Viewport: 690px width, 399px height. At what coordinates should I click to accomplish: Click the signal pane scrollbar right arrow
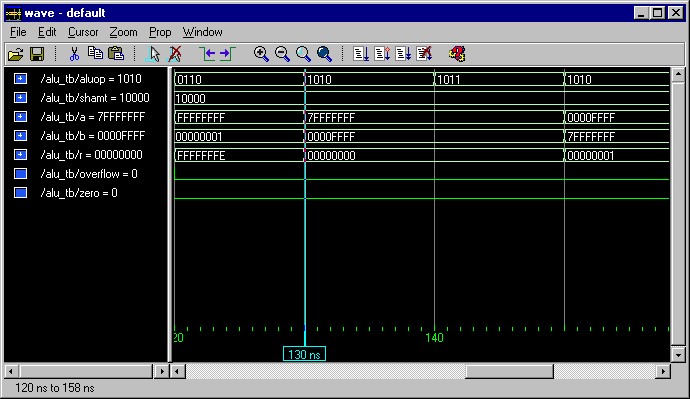coord(161,372)
